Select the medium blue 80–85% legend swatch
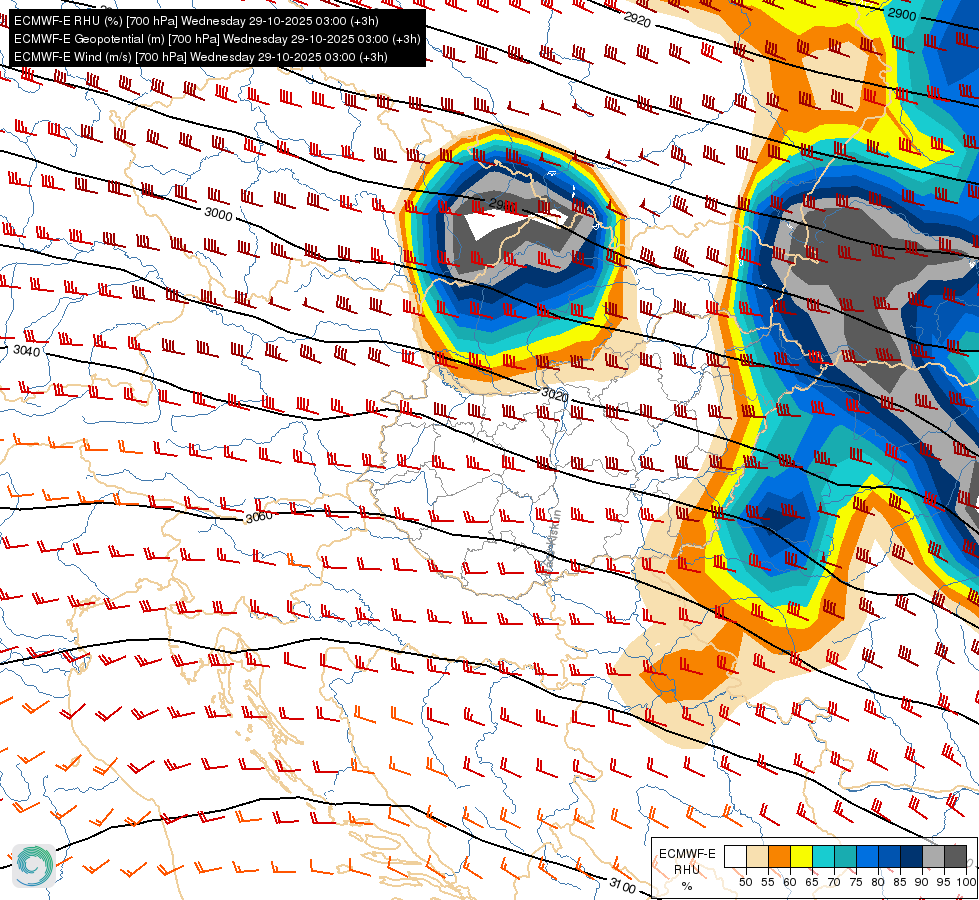 pyautogui.click(x=889, y=857)
